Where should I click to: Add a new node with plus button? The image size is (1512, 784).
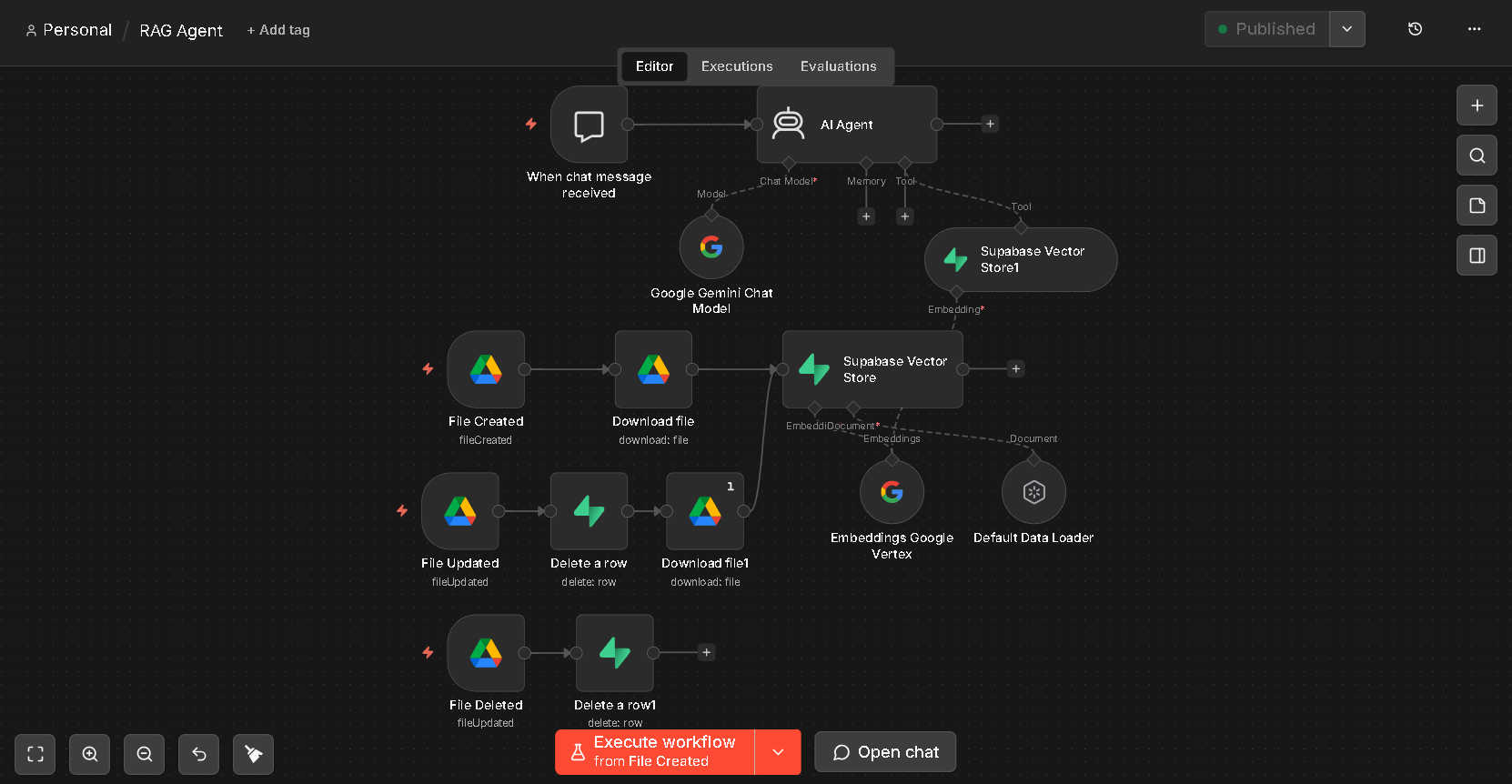pos(1477,106)
